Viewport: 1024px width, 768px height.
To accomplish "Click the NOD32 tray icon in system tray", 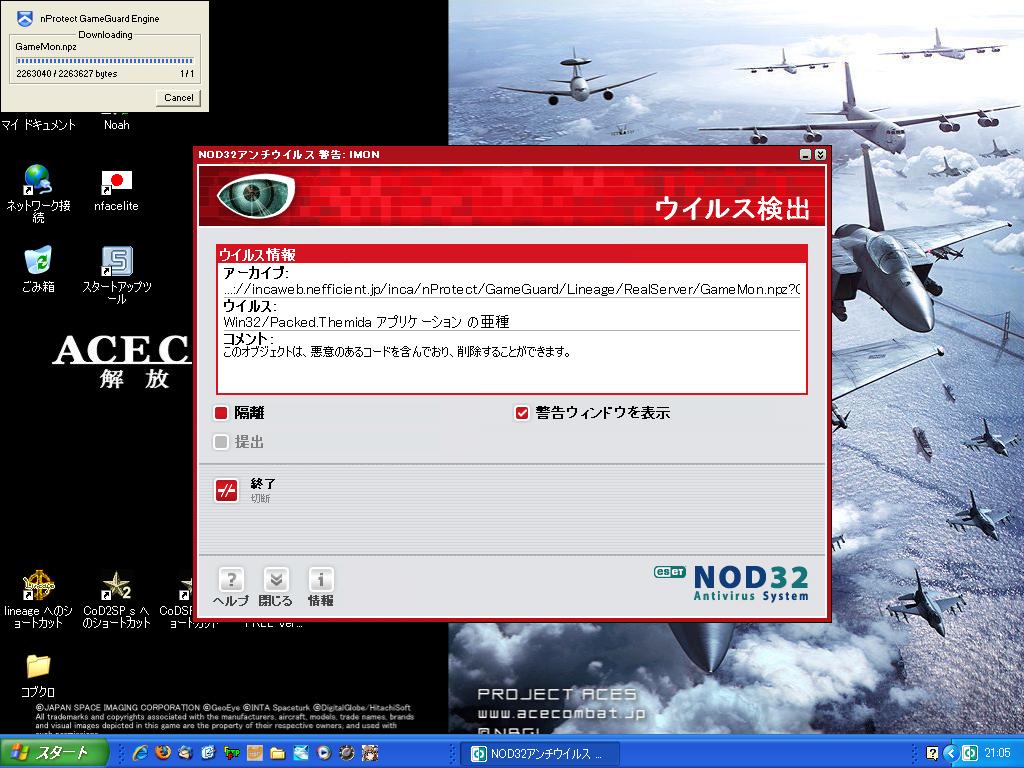I will 970,753.
